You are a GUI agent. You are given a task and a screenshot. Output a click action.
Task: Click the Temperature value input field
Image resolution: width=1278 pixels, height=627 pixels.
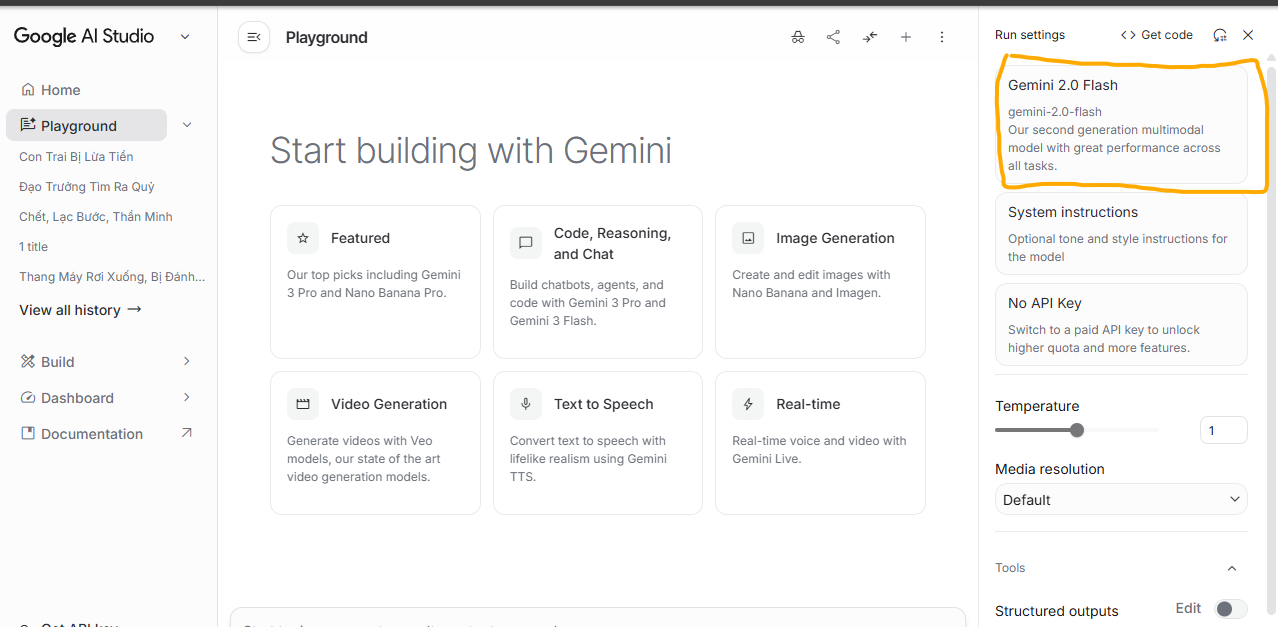pyautogui.click(x=1223, y=430)
